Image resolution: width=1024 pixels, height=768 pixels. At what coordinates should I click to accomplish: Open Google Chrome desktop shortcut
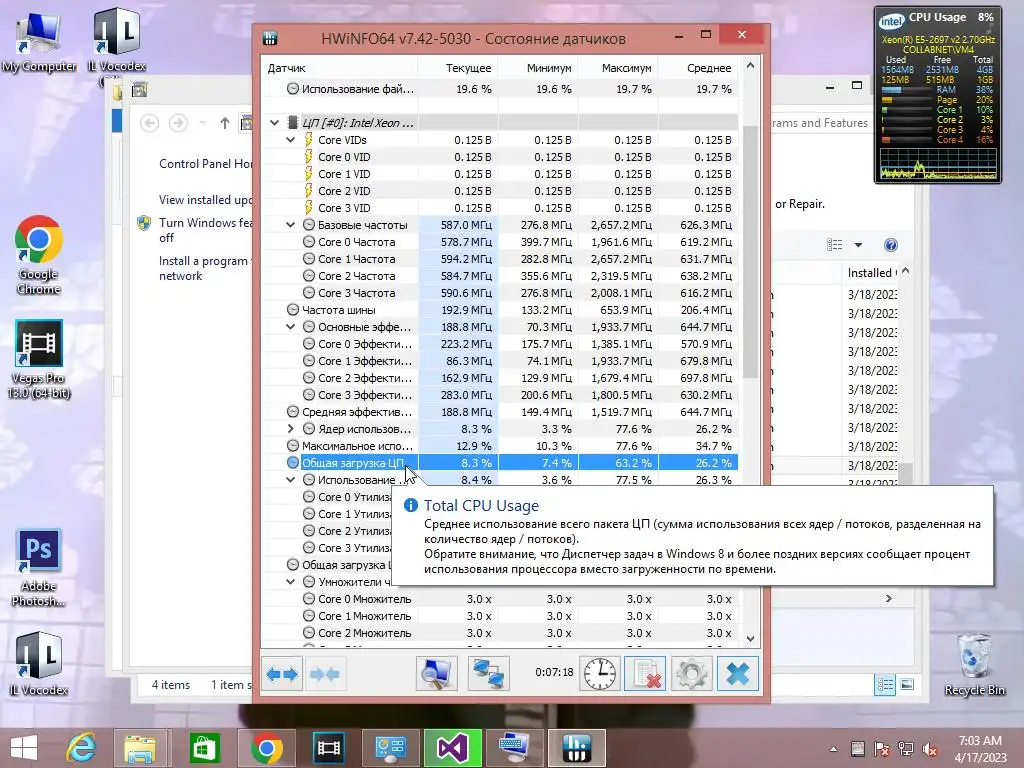pyautogui.click(x=39, y=255)
